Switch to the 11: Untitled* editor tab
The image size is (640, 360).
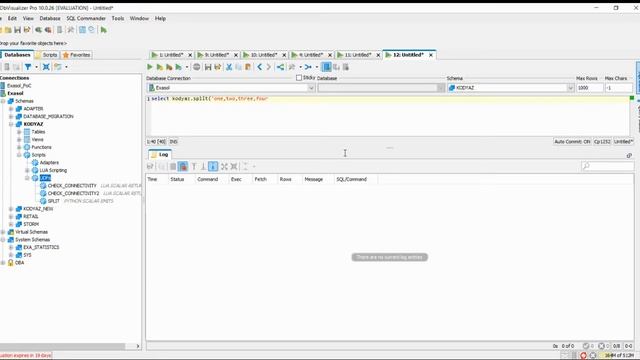click(358, 55)
